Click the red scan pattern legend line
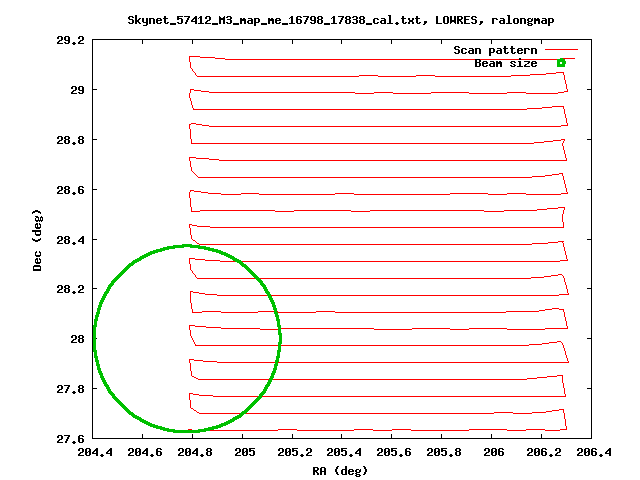 point(561,49)
